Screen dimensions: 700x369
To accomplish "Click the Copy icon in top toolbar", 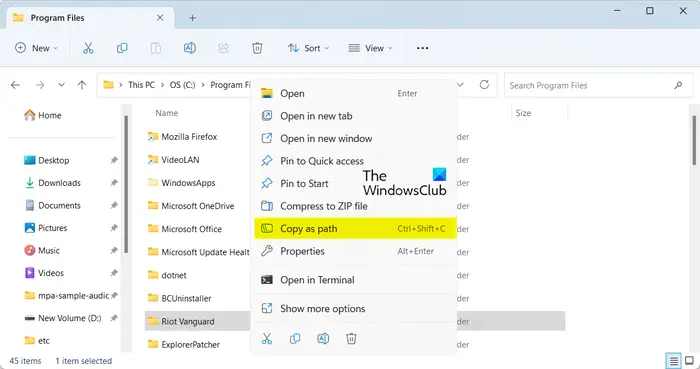I will click(x=122, y=48).
